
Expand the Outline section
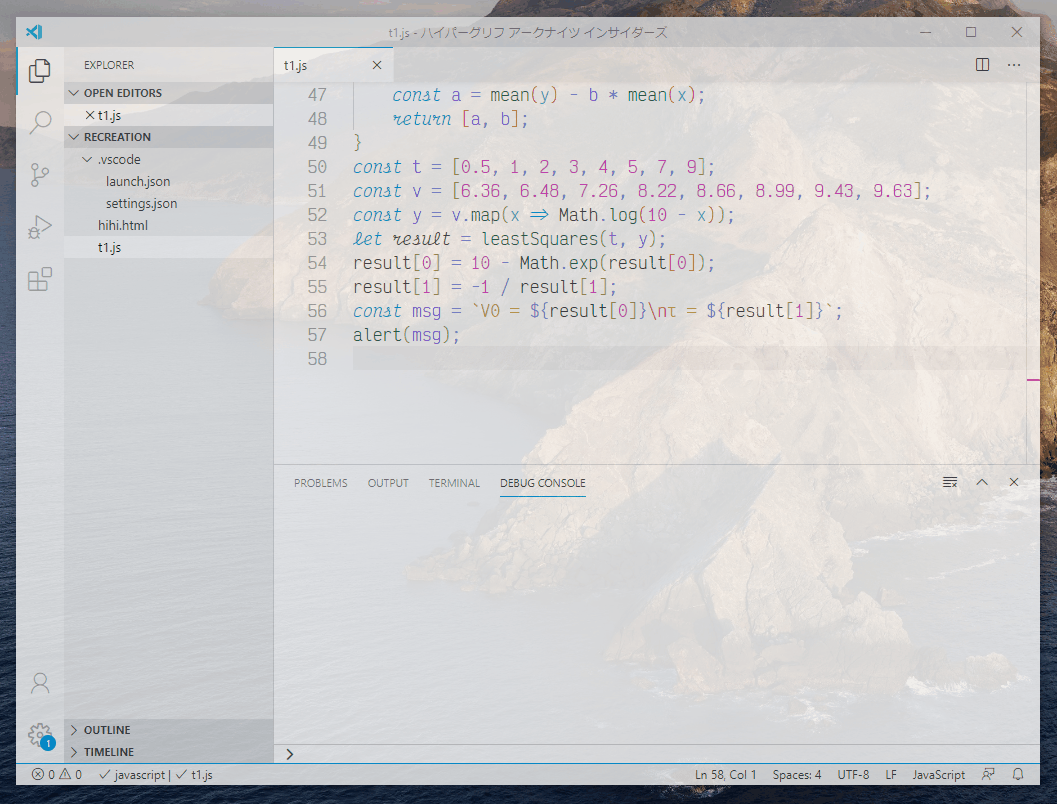pyautogui.click(x=169, y=730)
